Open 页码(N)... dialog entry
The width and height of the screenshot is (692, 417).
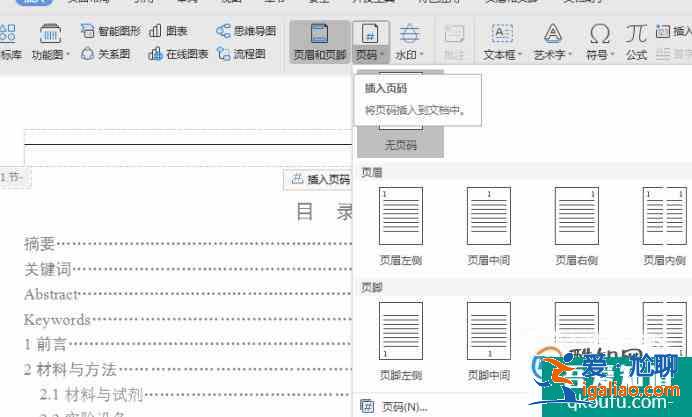[x=394, y=406]
